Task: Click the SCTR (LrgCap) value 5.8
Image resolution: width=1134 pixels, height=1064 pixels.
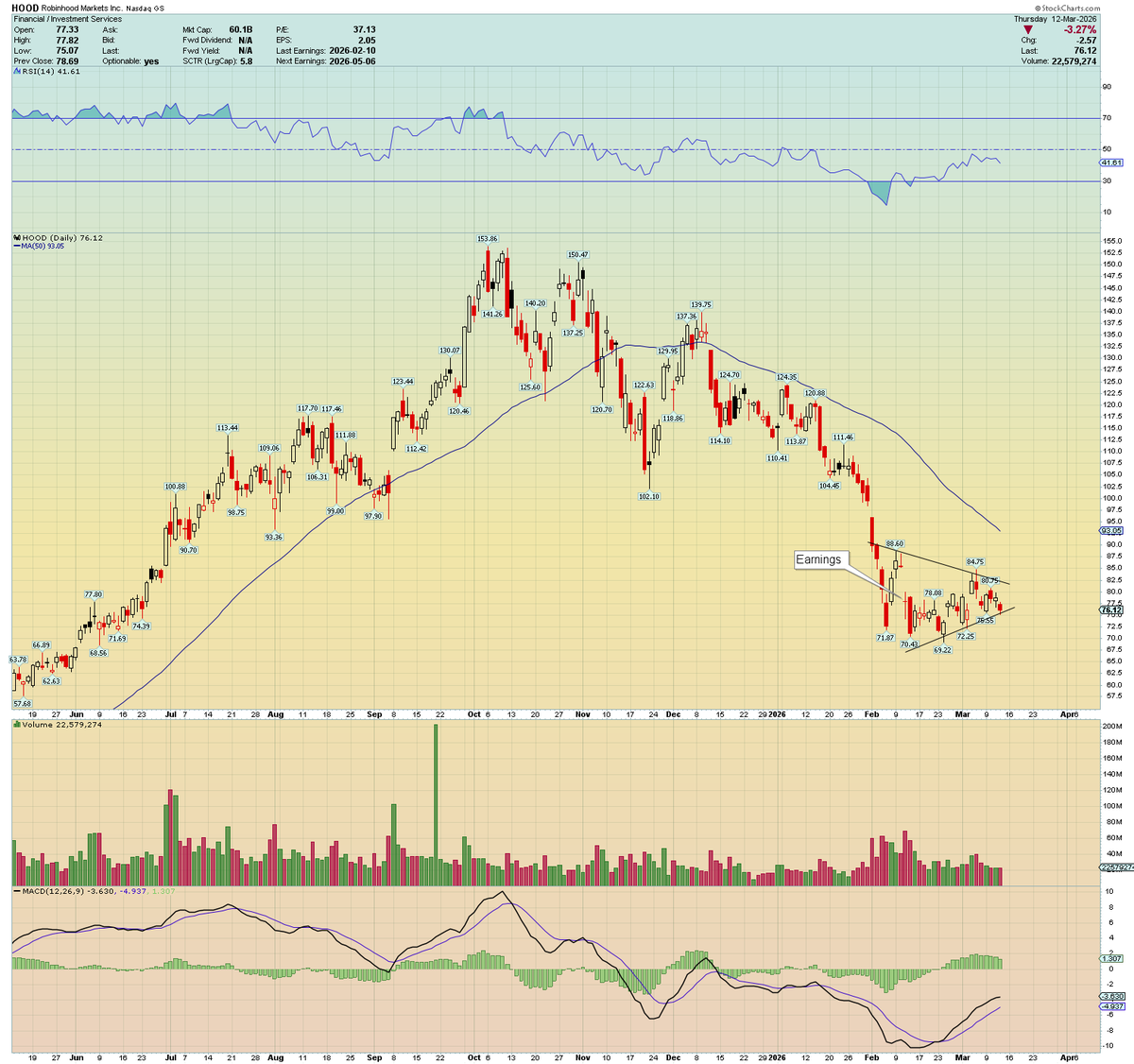Action: coord(246,60)
